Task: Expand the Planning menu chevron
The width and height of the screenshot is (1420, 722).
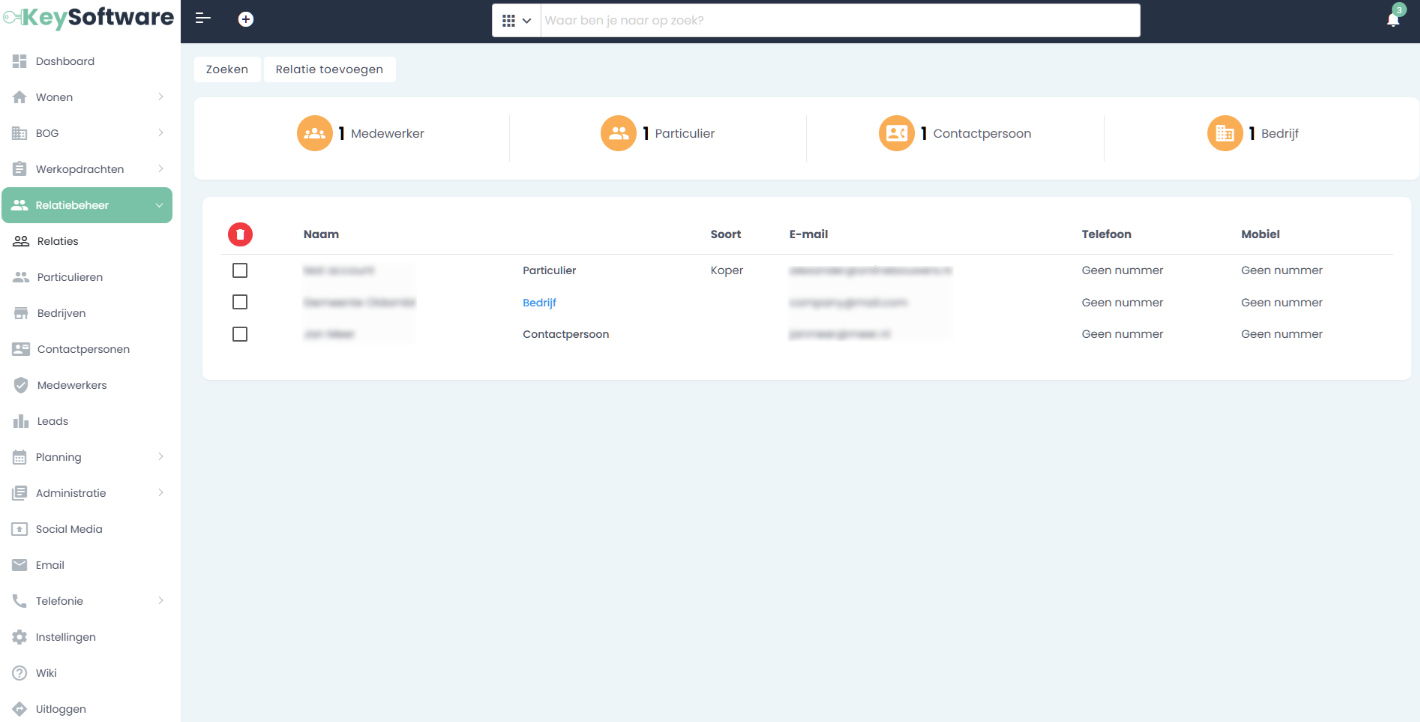Action: (160, 457)
